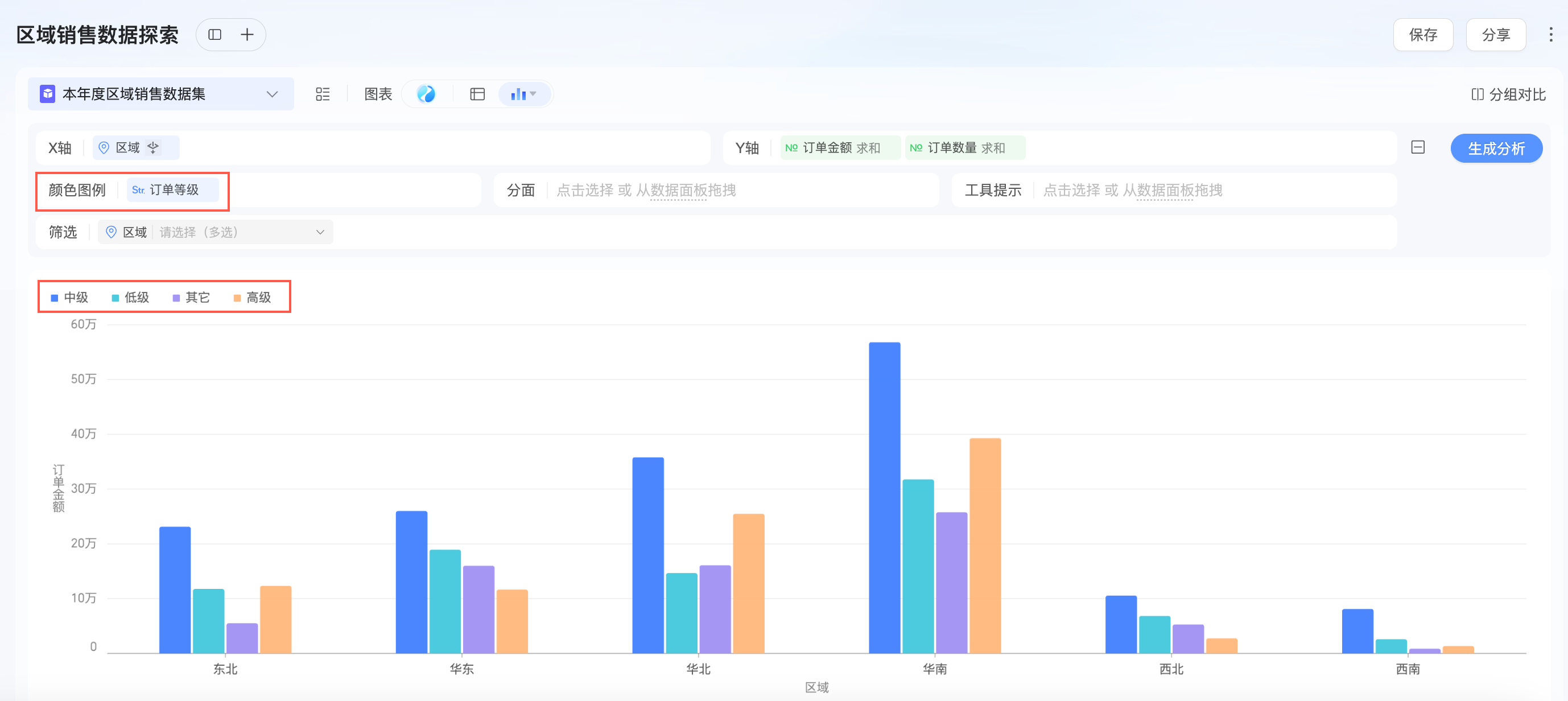1568x701 pixels.
Task: Click the plus icon to add tab
Action: [246, 35]
